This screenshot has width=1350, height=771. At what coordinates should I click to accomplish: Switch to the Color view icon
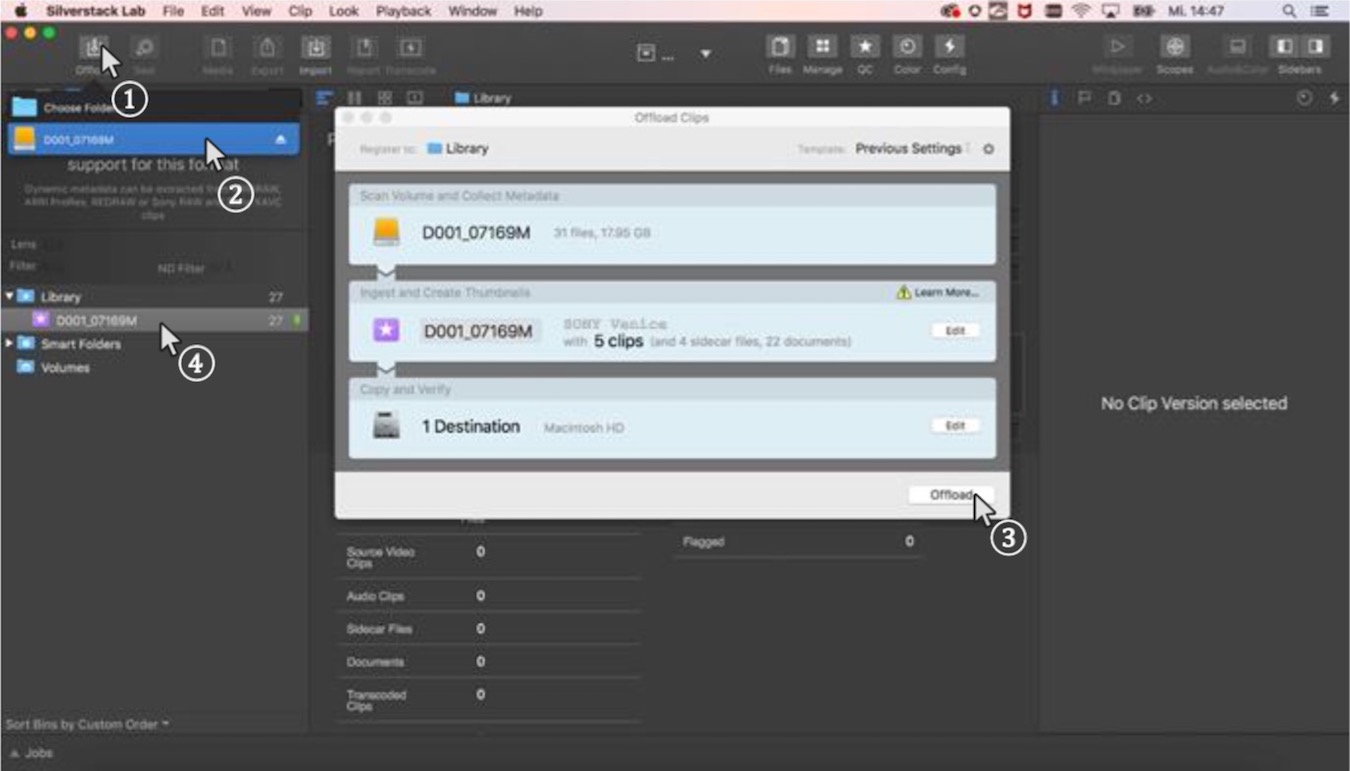(x=907, y=47)
